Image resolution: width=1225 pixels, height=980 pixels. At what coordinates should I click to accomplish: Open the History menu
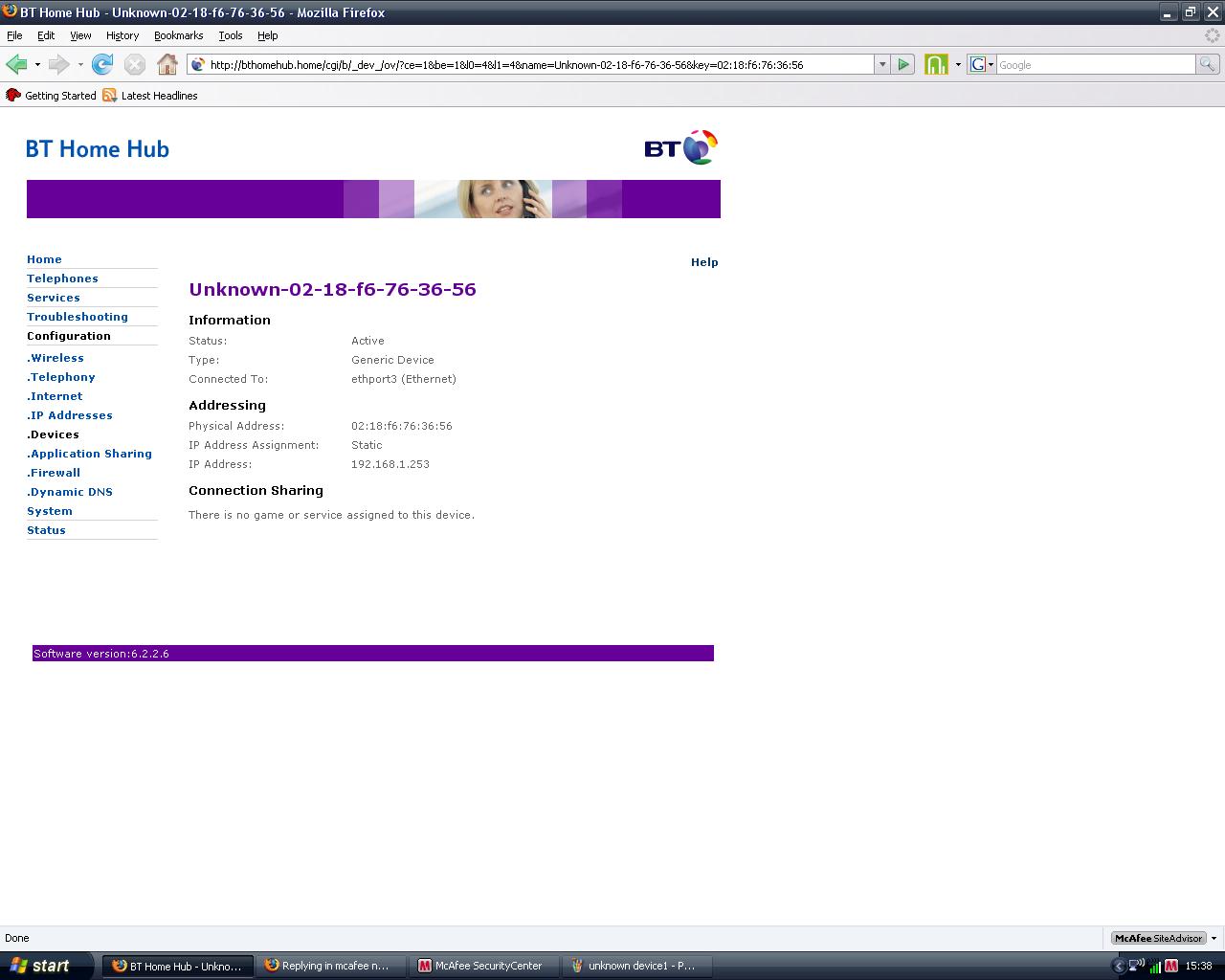point(122,35)
